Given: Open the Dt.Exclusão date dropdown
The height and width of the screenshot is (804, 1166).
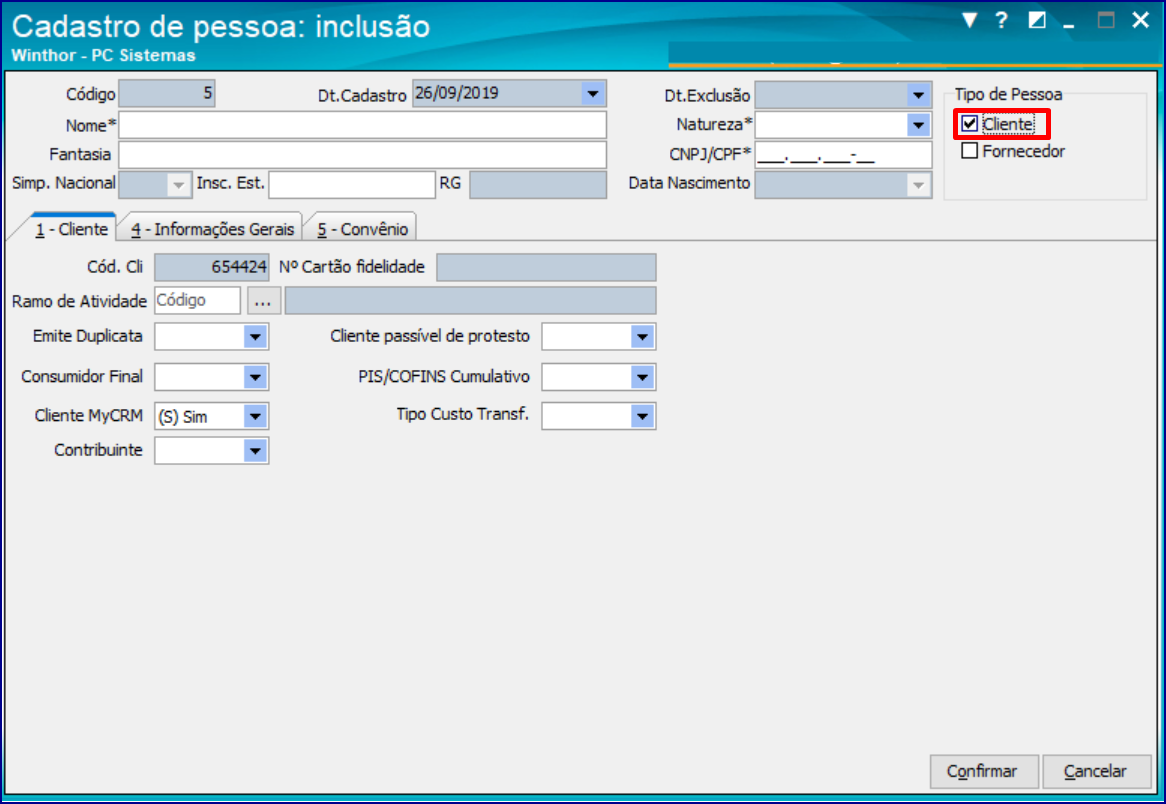Looking at the screenshot, I should pos(918,95).
